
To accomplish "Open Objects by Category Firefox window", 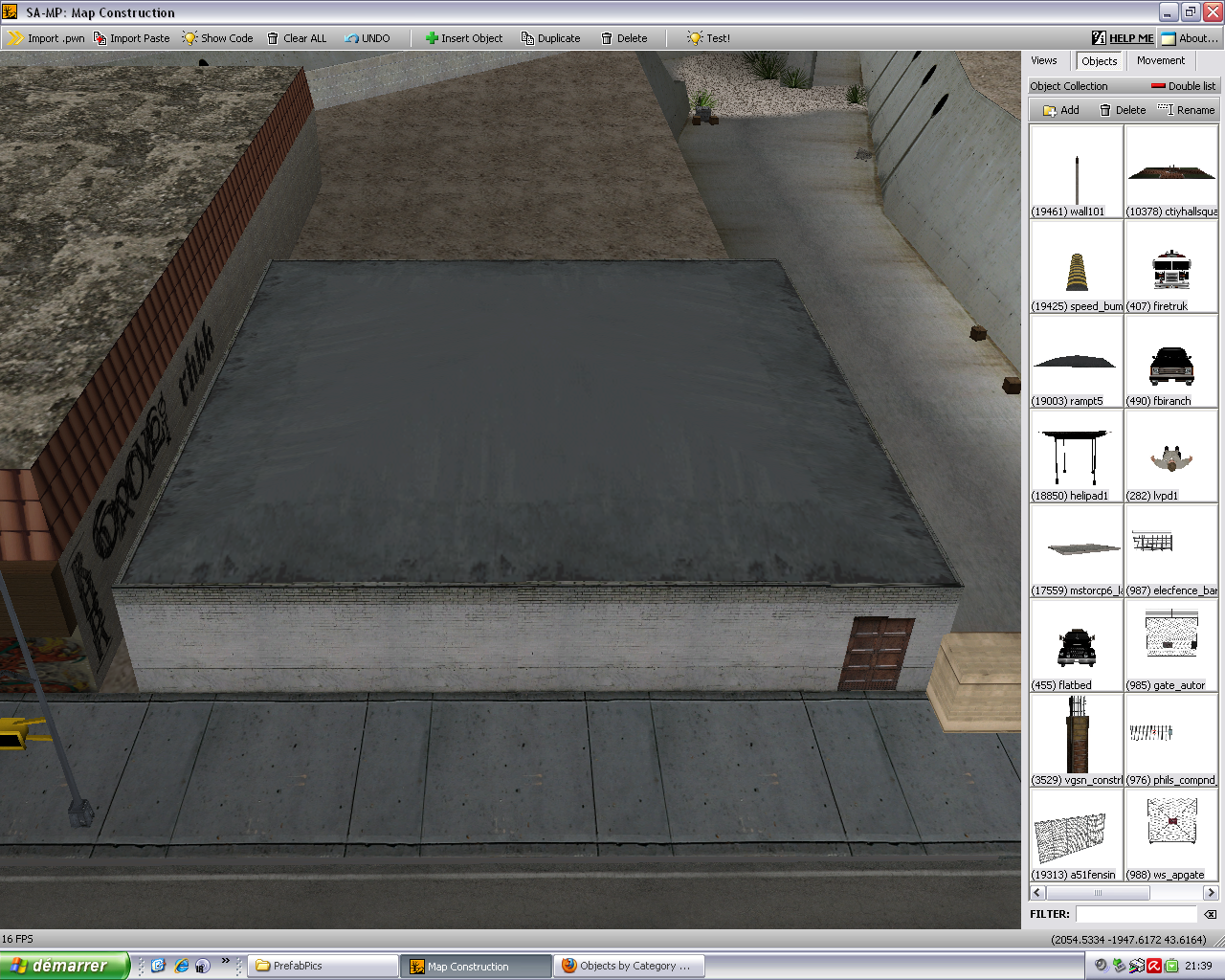I will (630, 966).
